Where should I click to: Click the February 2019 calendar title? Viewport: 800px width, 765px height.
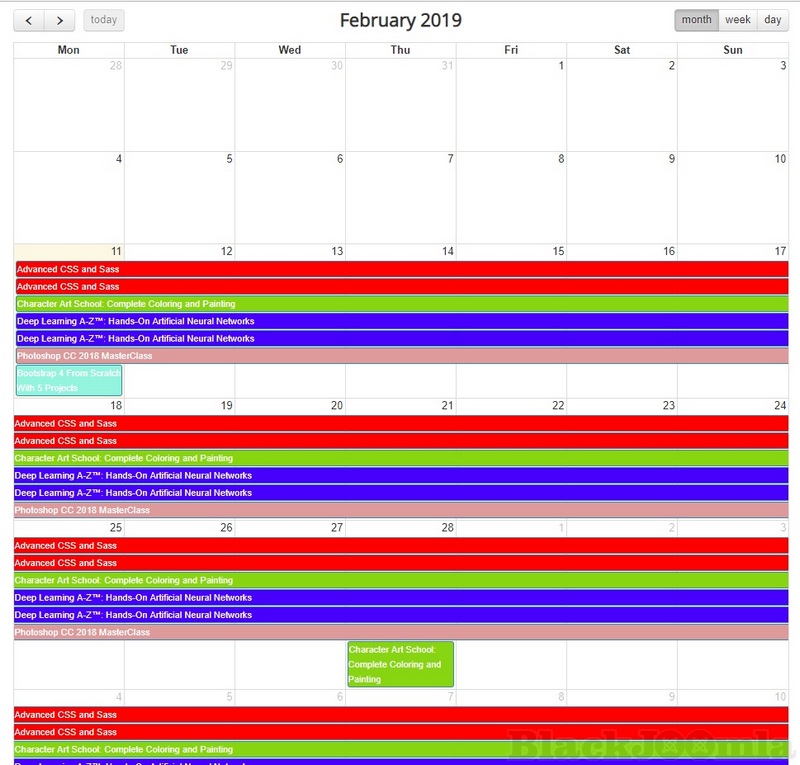(x=400, y=20)
